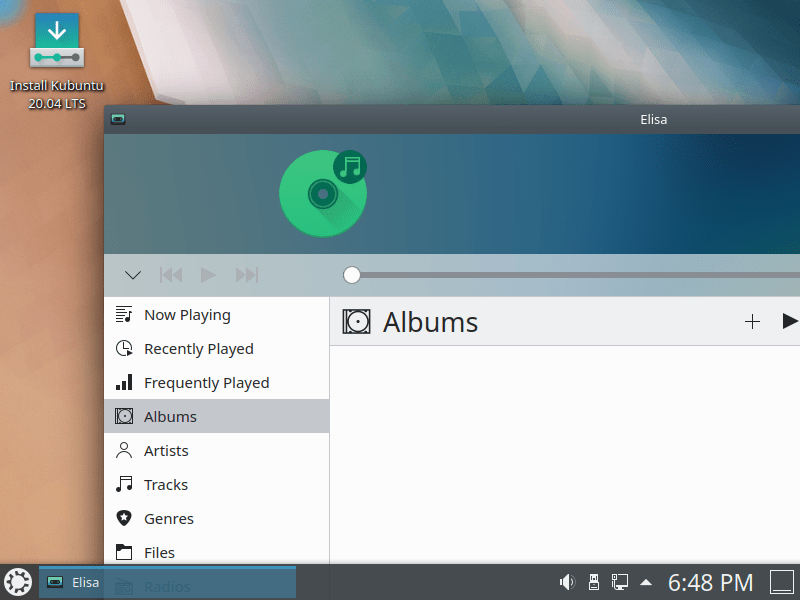The image size is (800, 600).
Task: Click the Elisa cassette icon in the title bar
Action: (x=118, y=119)
